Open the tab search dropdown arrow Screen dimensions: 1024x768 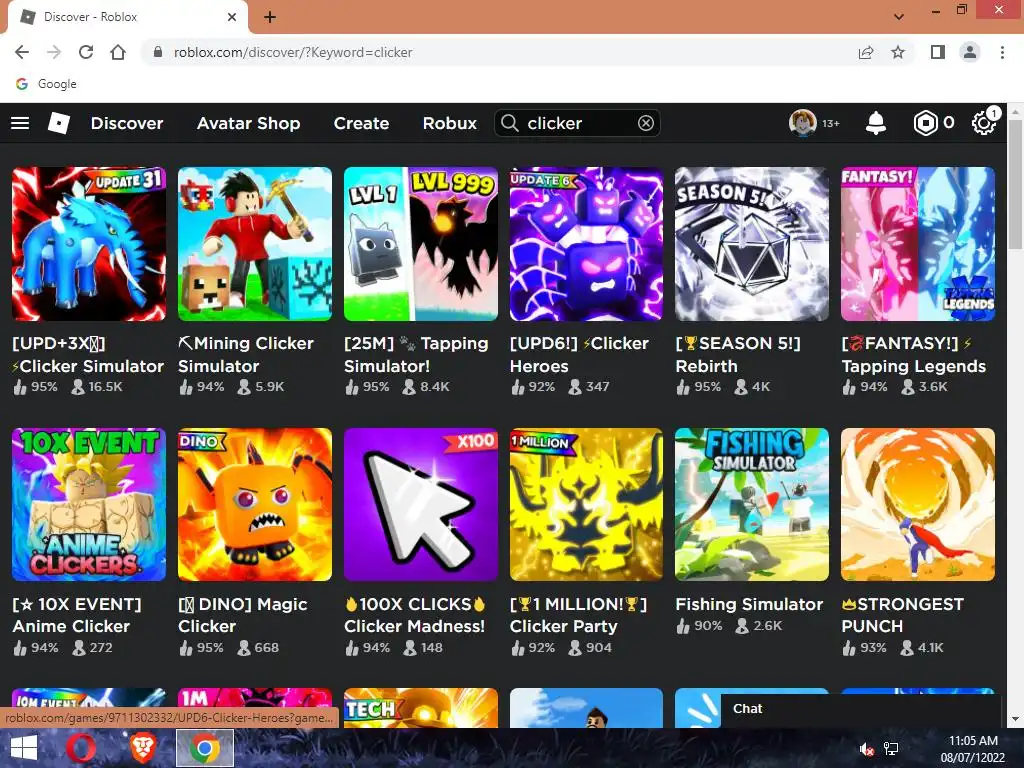[899, 17]
